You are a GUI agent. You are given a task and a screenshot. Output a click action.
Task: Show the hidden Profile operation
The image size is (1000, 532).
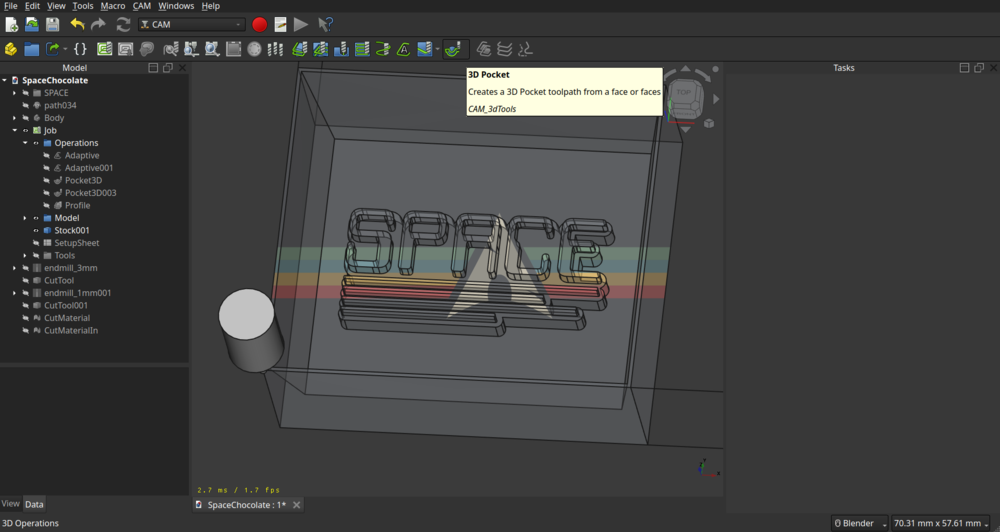click(x=47, y=205)
